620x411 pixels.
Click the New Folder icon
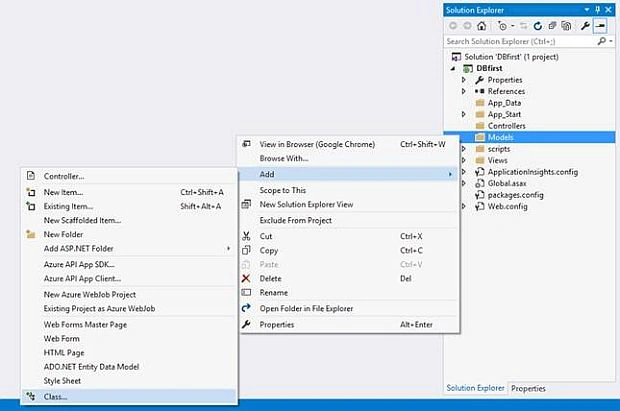pyautogui.click(x=31, y=234)
